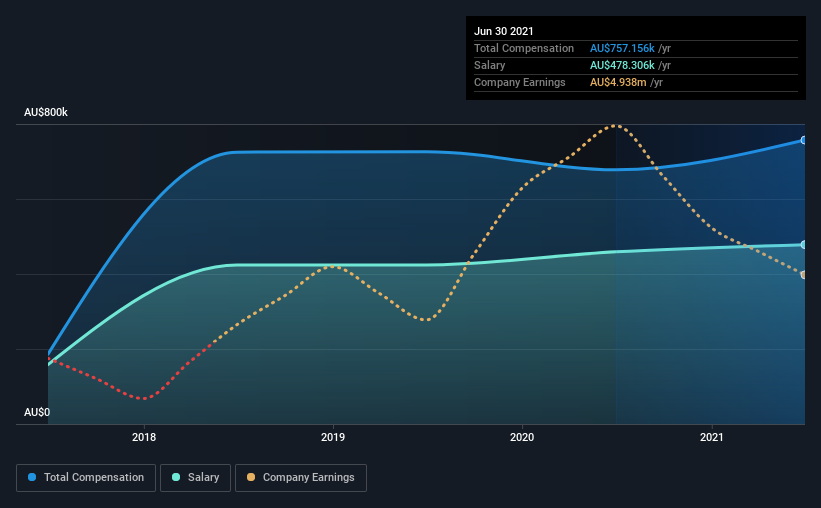Screen dimensions: 821x508
Task: Click the 2019 x-axis label
Action: [333, 437]
